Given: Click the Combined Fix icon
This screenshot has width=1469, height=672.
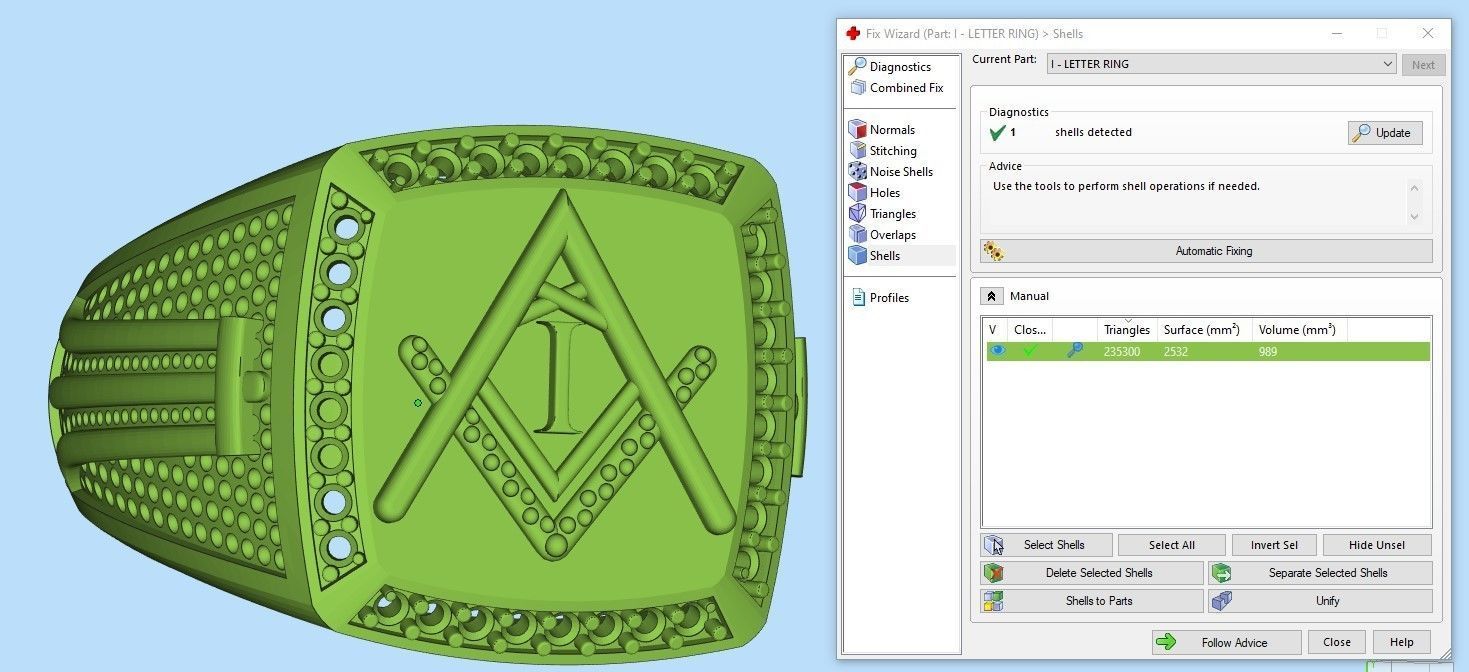Looking at the screenshot, I should click(x=857, y=88).
